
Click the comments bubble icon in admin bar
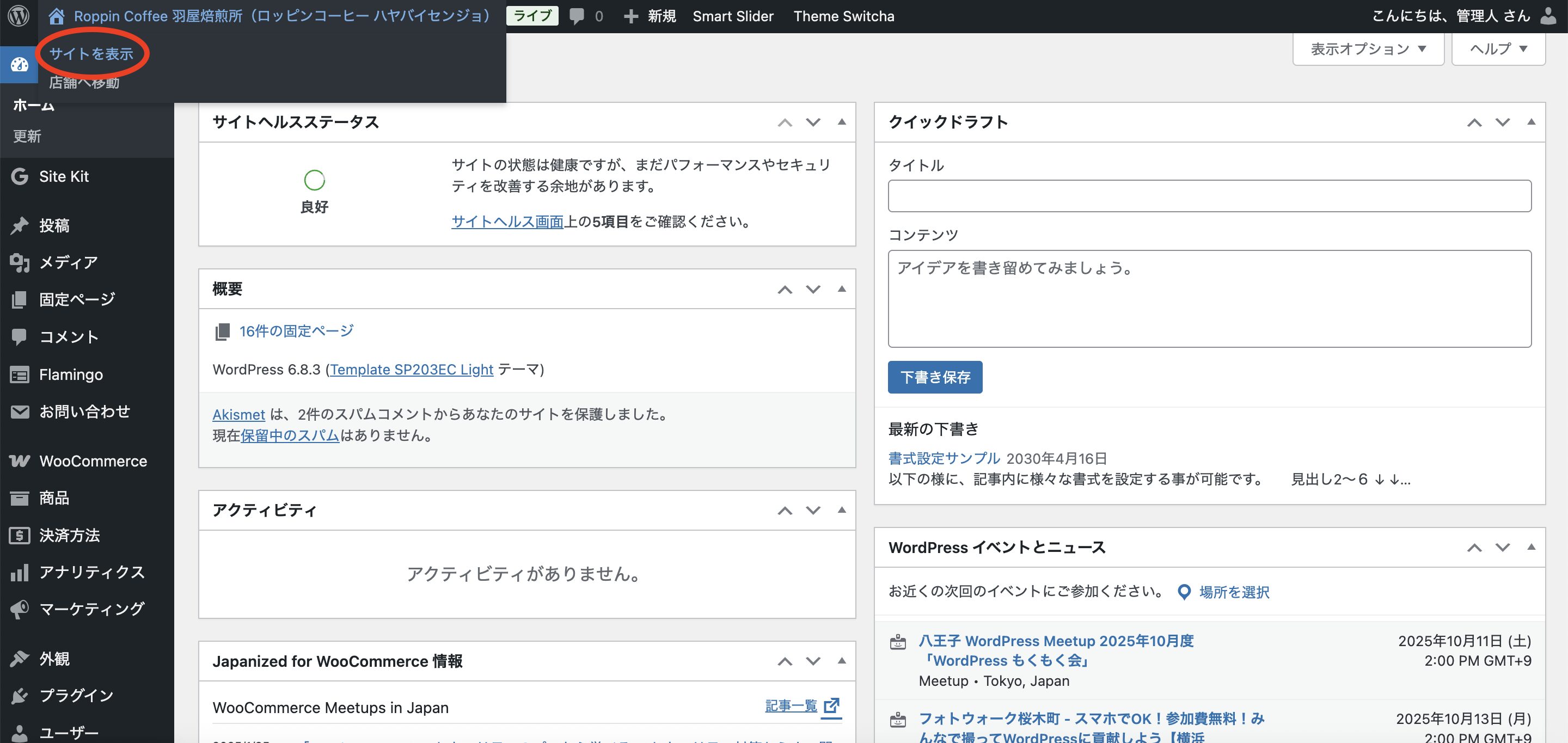[577, 16]
